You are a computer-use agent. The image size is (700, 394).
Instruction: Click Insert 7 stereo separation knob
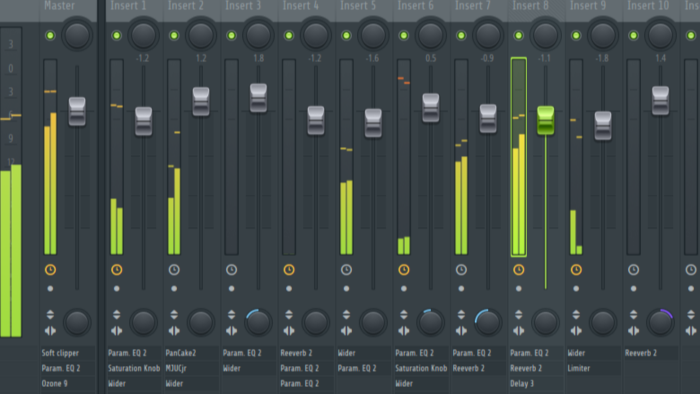(x=488, y=322)
